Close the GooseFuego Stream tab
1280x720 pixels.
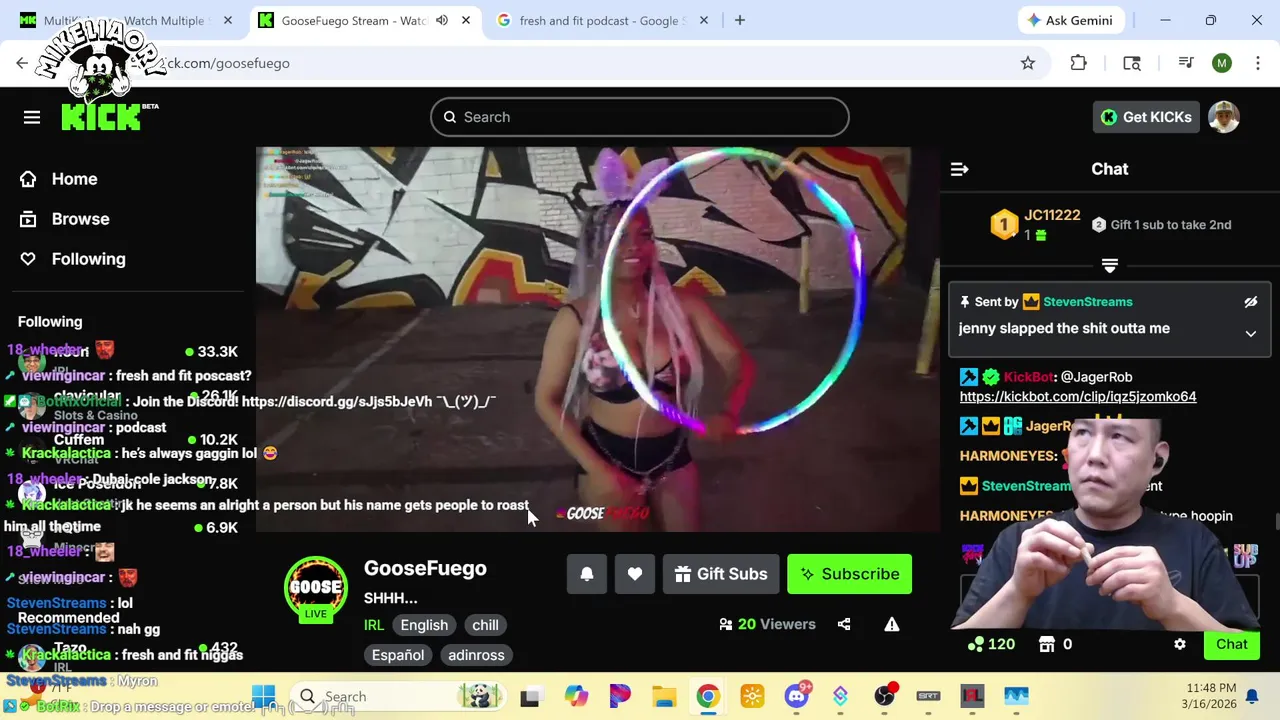466,20
